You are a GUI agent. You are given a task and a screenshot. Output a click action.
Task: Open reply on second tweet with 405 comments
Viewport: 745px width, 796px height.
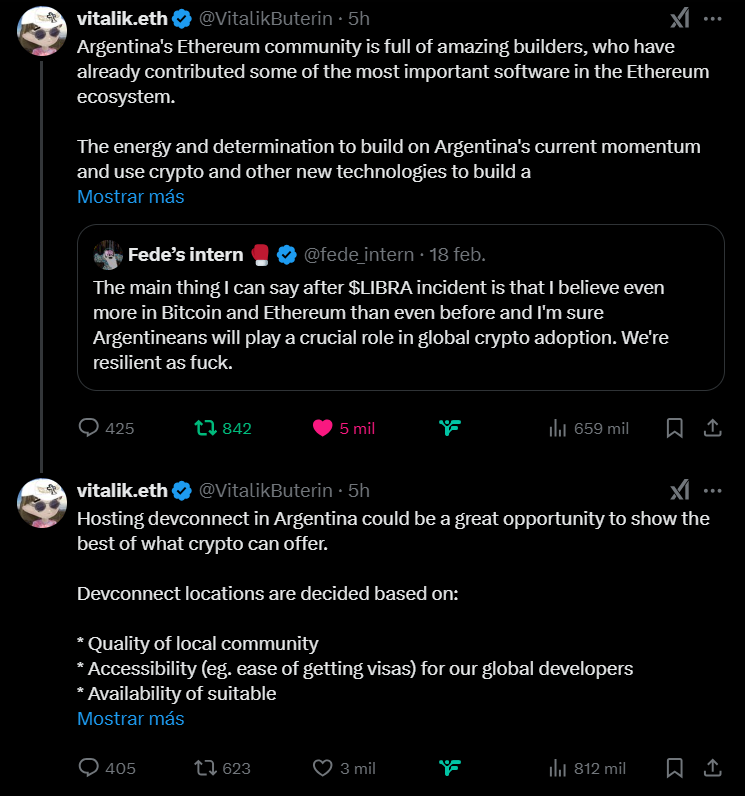point(90,768)
